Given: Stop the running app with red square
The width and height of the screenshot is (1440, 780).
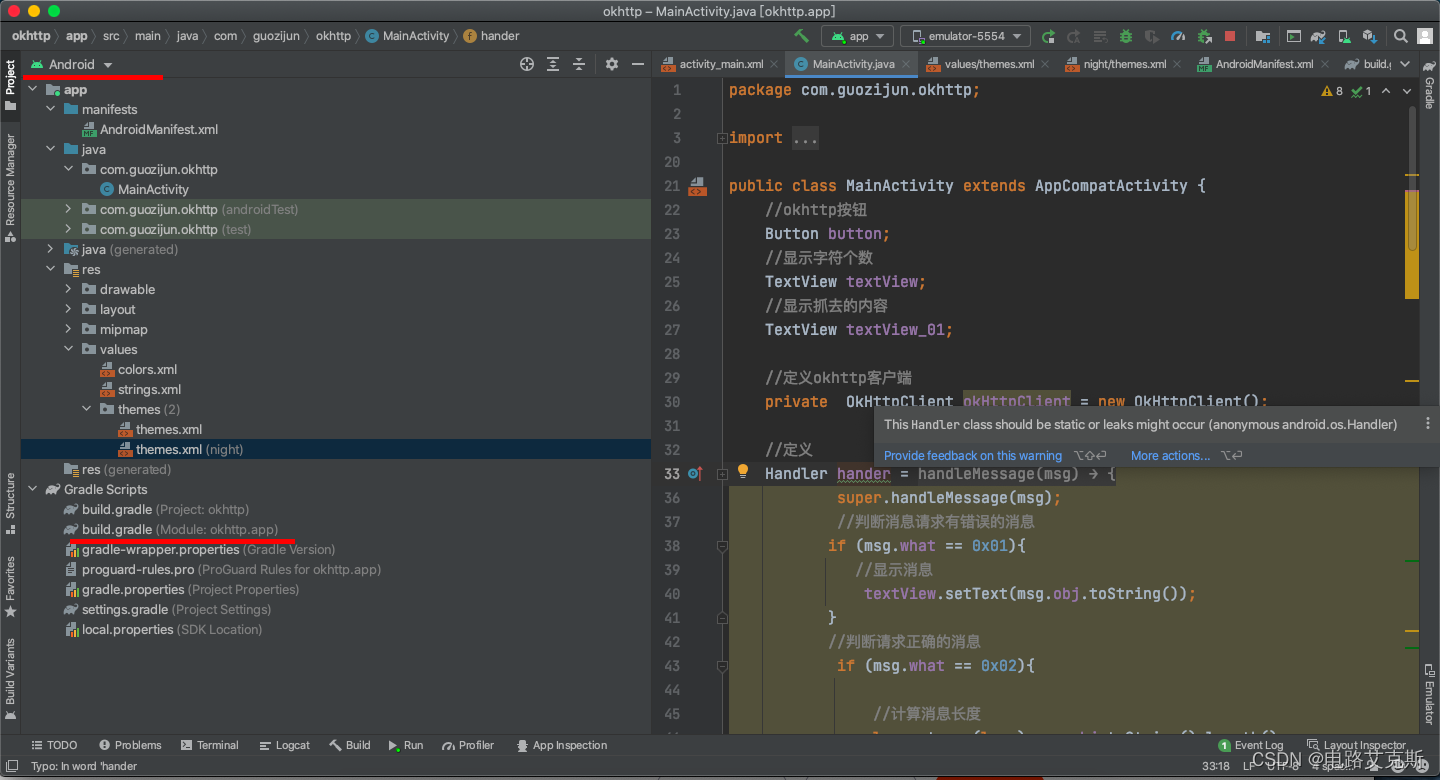Looking at the screenshot, I should [x=1230, y=36].
